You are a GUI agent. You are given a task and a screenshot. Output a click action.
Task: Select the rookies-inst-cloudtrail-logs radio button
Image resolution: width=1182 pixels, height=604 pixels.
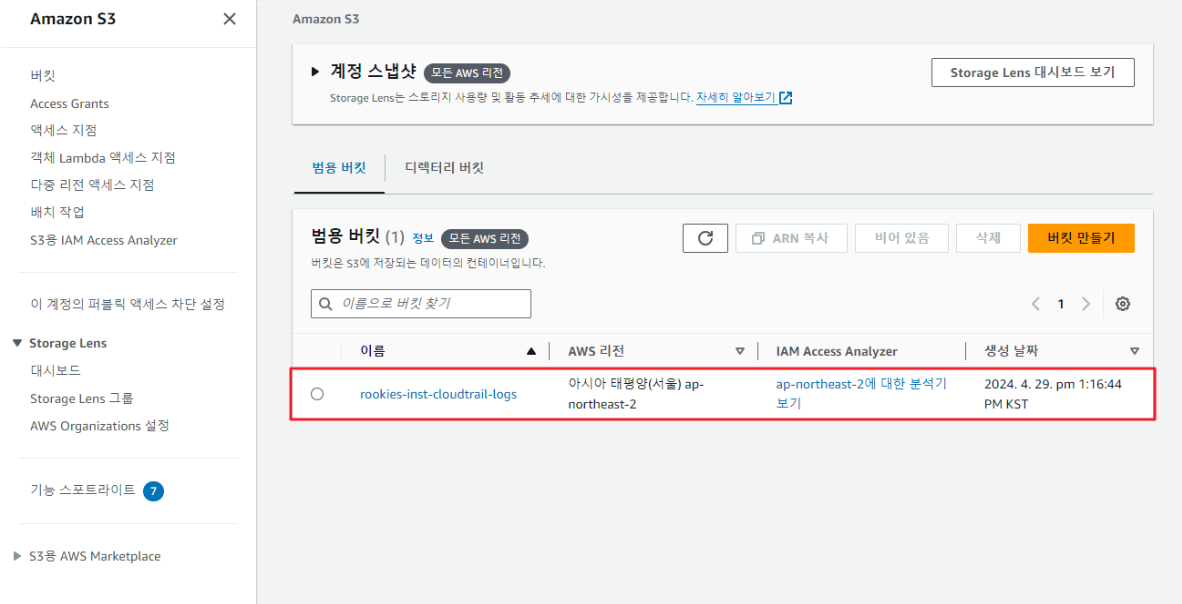tap(317, 394)
